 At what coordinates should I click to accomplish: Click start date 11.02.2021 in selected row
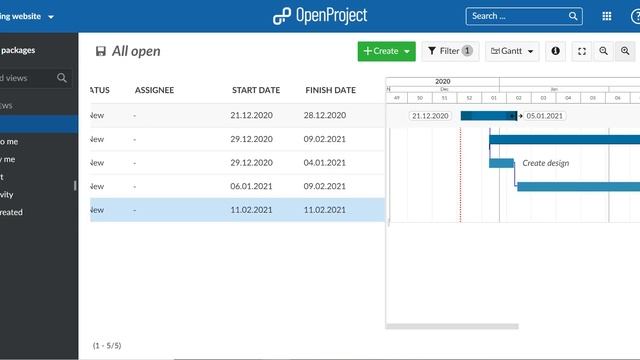[251, 210]
